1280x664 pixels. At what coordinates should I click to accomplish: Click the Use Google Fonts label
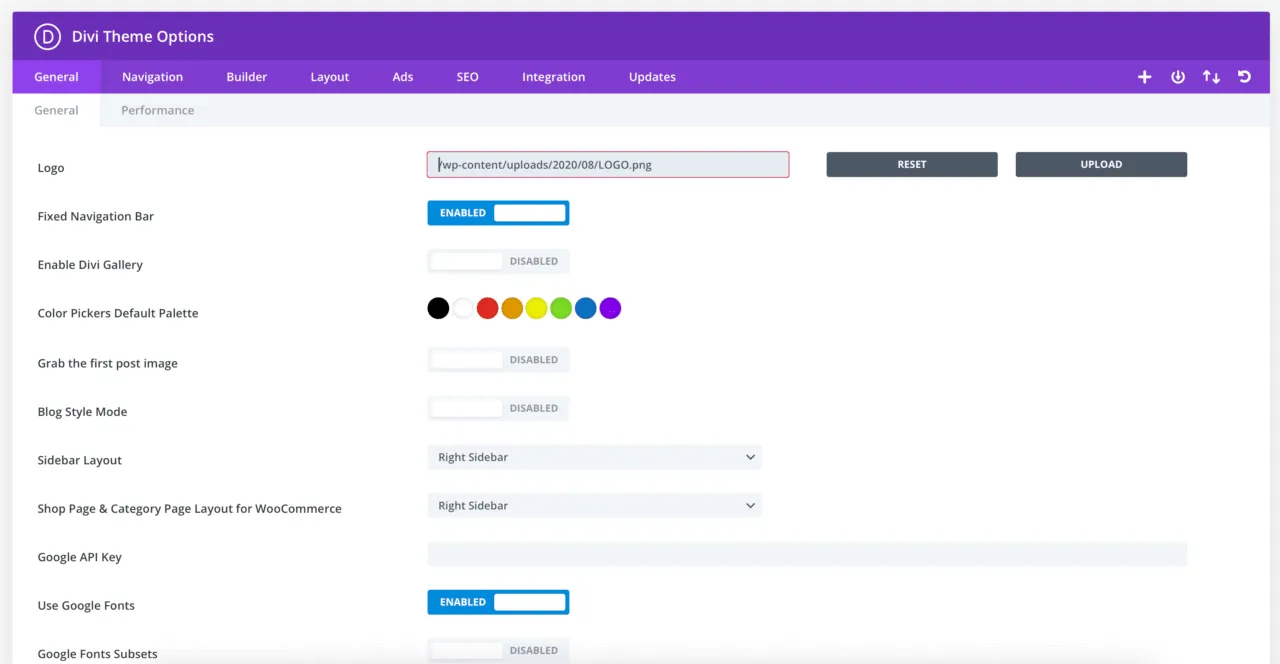point(86,605)
